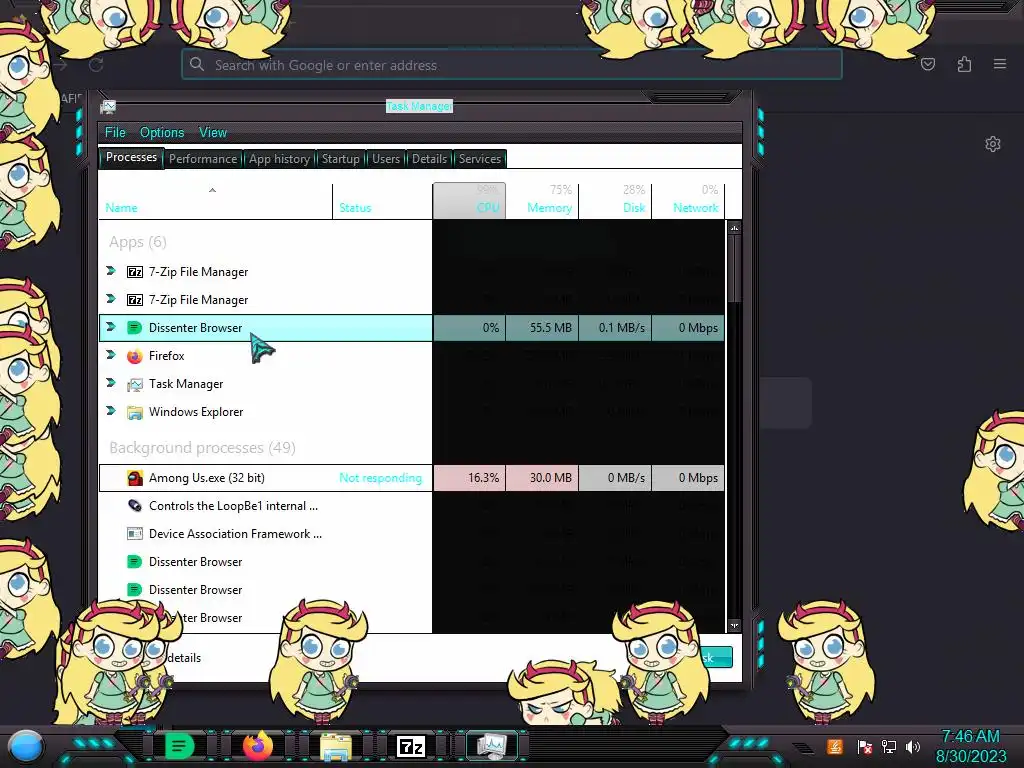Viewport: 1024px width, 768px height.
Task: Click the process list scrollbar up arrow
Action: 734,229
